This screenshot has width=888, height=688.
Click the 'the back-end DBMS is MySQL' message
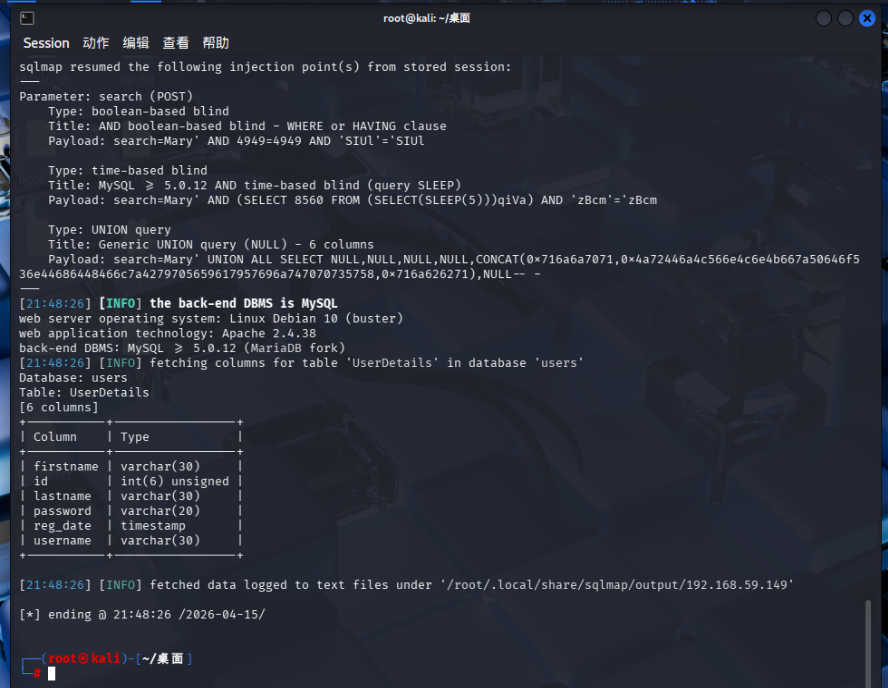pos(244,304)
